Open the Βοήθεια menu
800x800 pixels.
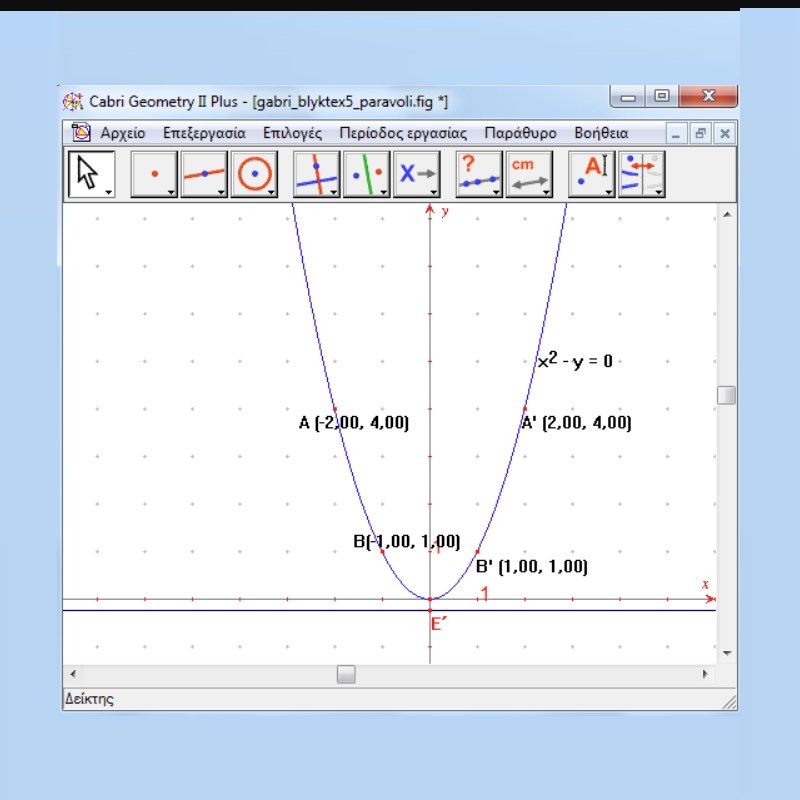coord(601,133)
